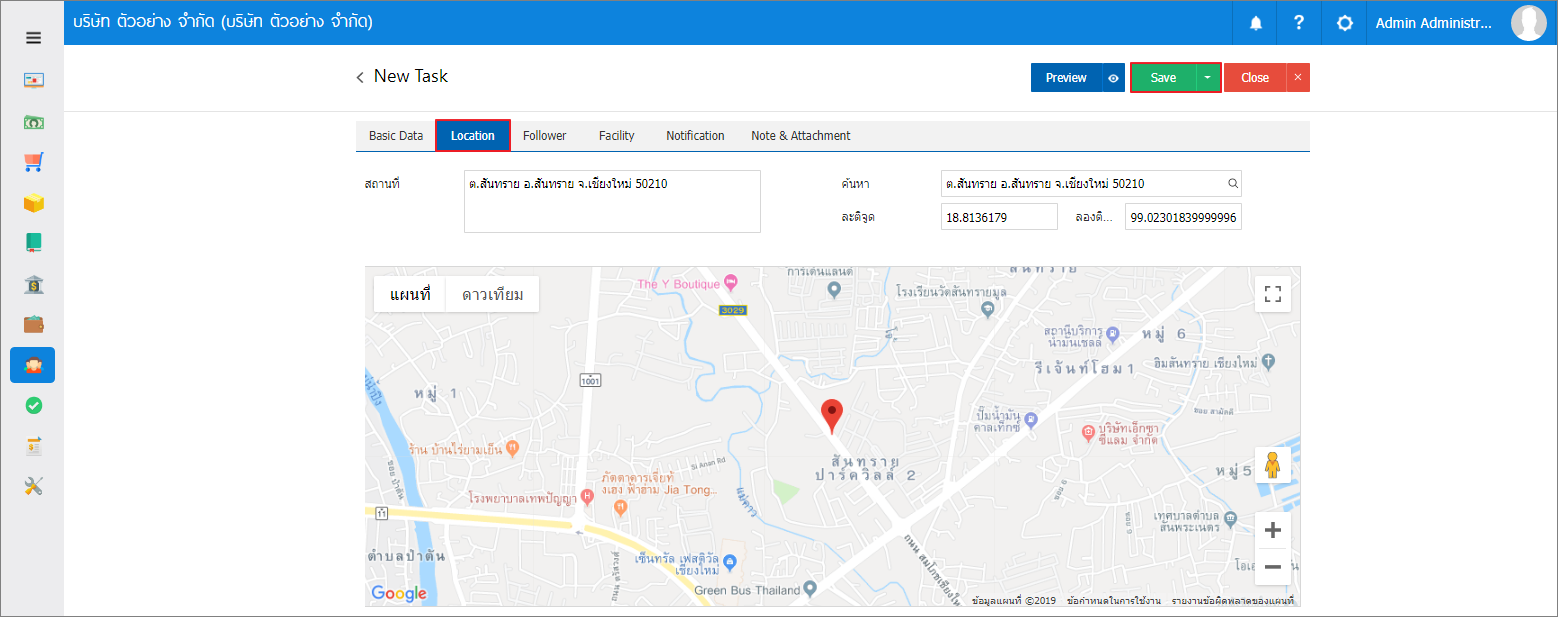Image resolution: width=1558 pixels, height=617 pixels.
Task: Open the shopping cart module in sidebar
Action: [x=33, y=163]
